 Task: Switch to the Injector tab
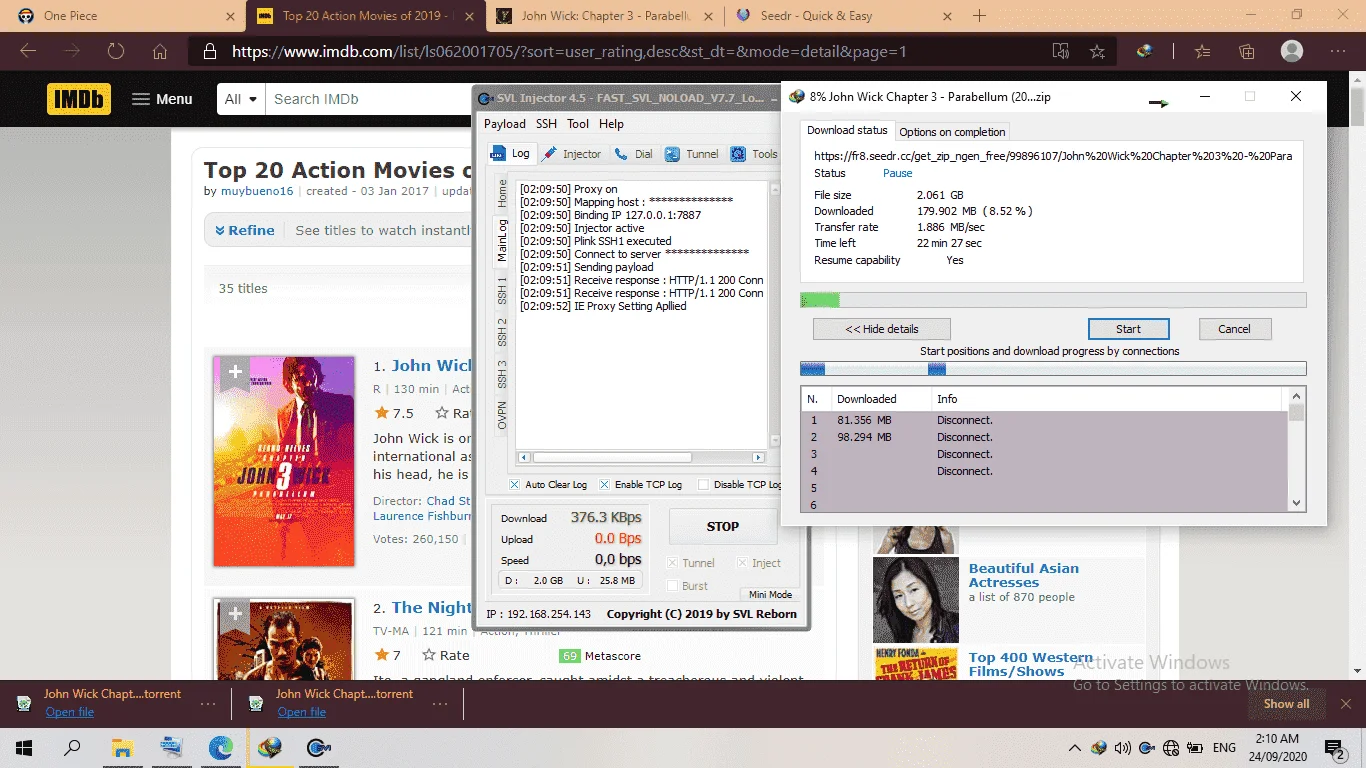571,154
